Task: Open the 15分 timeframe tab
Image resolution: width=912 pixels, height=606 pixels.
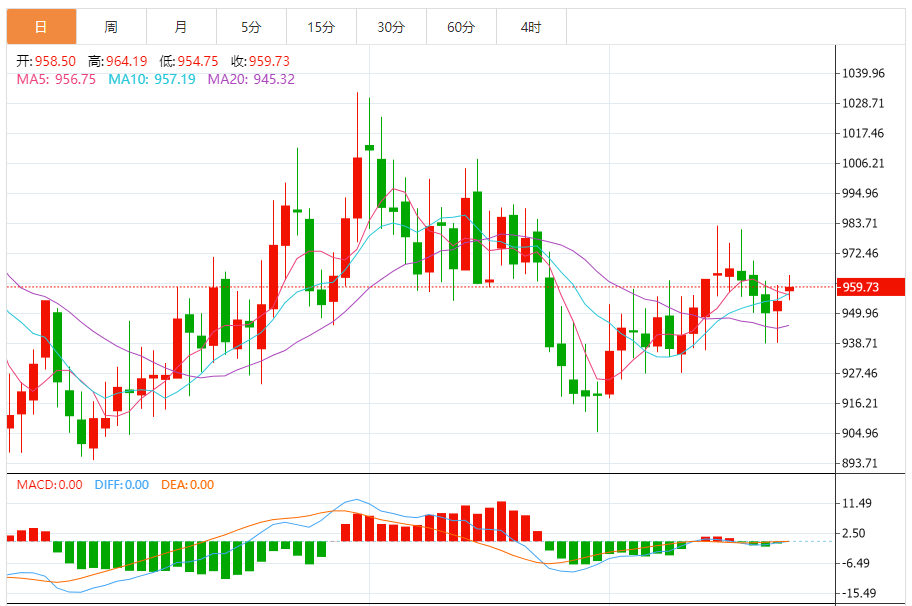Action: (321, 27)
